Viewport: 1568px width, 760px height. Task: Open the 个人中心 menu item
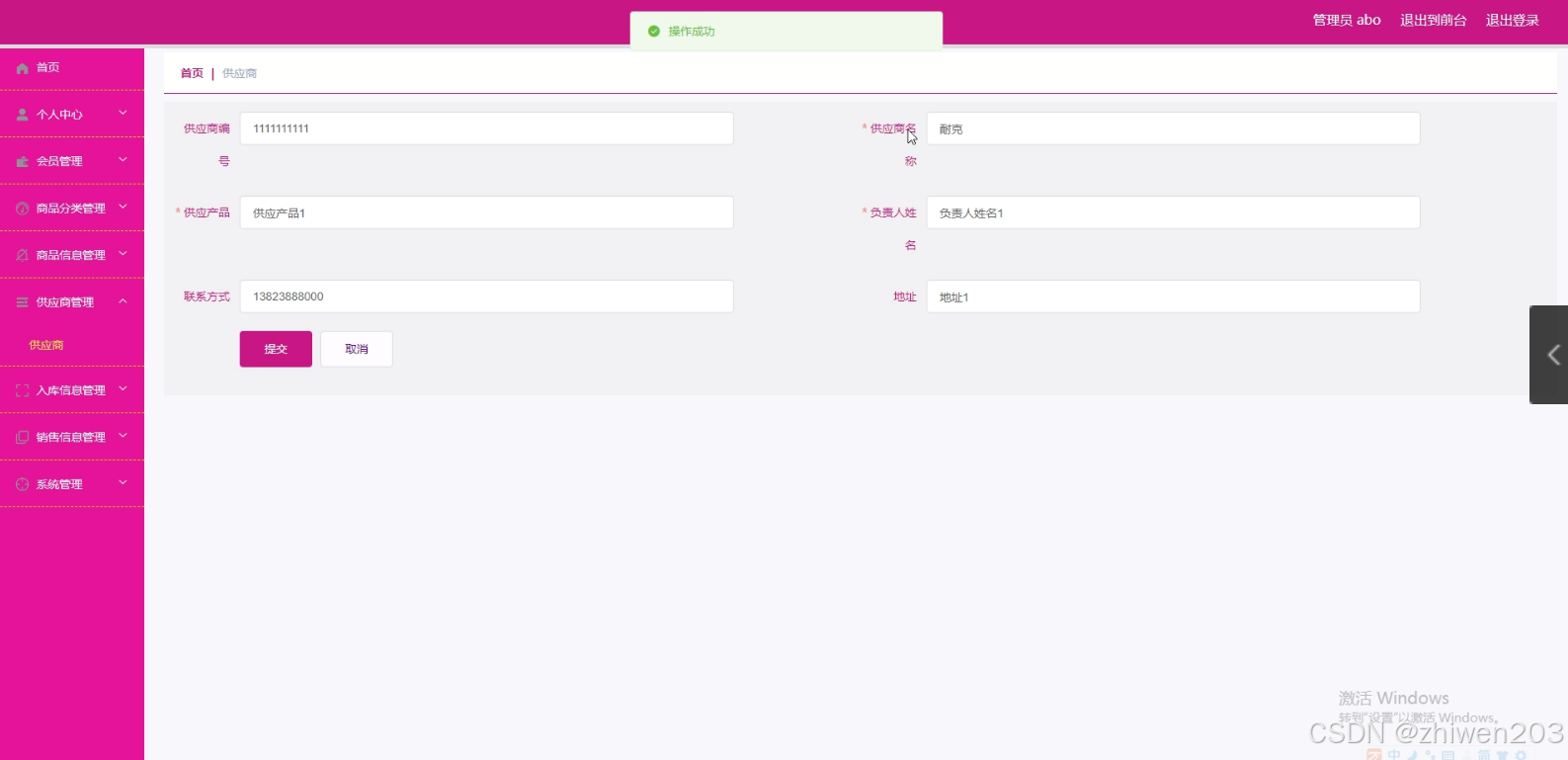pyautogui.click(x=72, y=115)
